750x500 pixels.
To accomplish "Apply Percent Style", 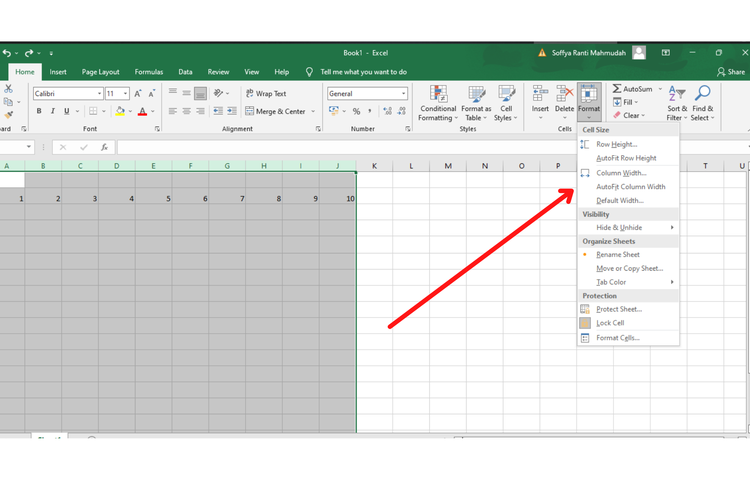I will coord(356,111).
